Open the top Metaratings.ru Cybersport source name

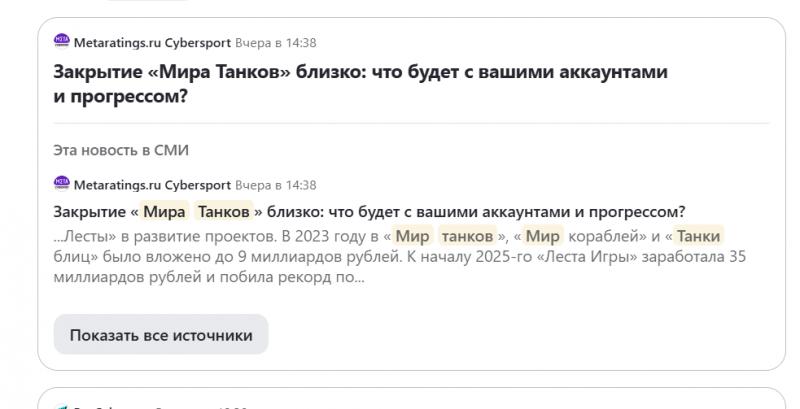coord(152,43)
